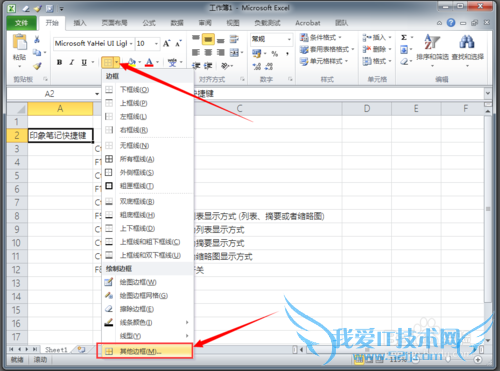This screenshot has height=371, width=500.
Task: Toggle Italic formatting
Action: click(71, 62)
